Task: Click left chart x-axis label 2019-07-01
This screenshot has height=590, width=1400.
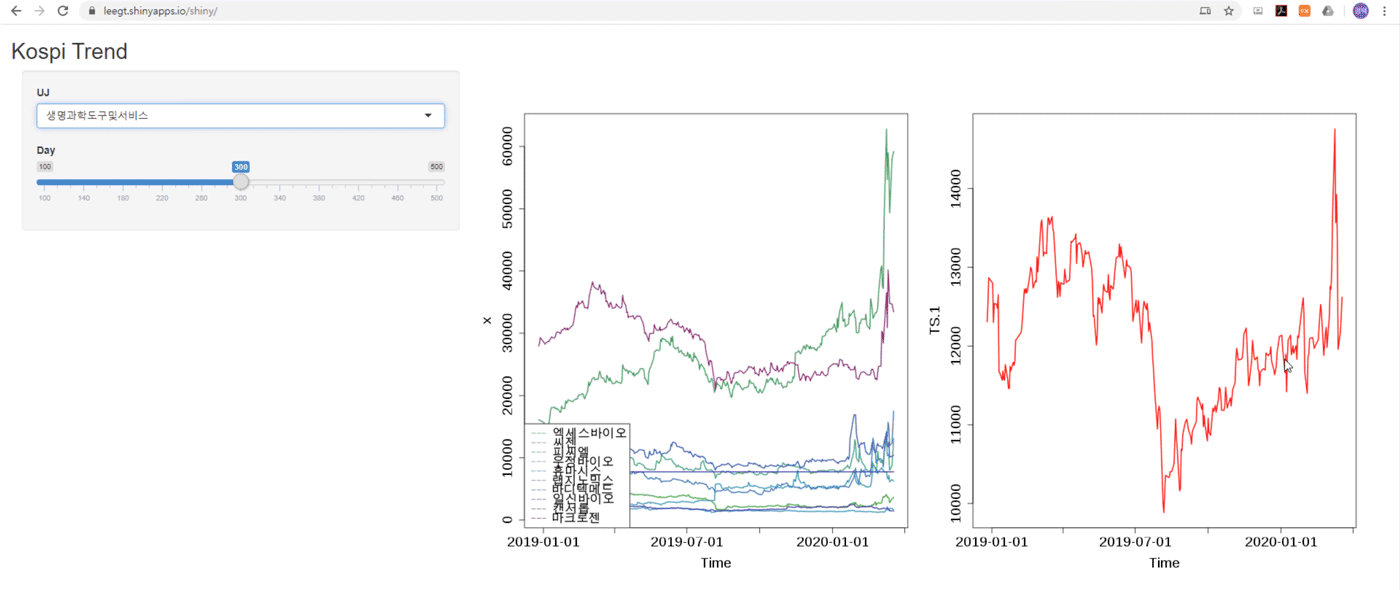Action: point(687,542)
